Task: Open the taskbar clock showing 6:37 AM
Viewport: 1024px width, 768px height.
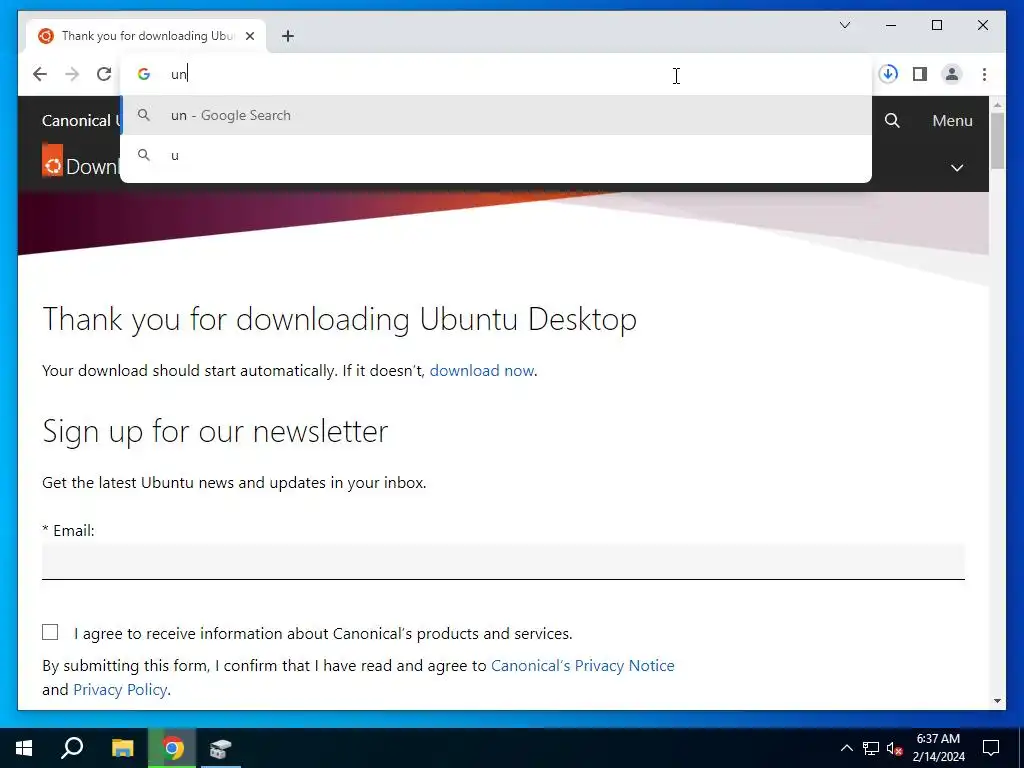Action: pyautogui.click(x=938, y=748)
